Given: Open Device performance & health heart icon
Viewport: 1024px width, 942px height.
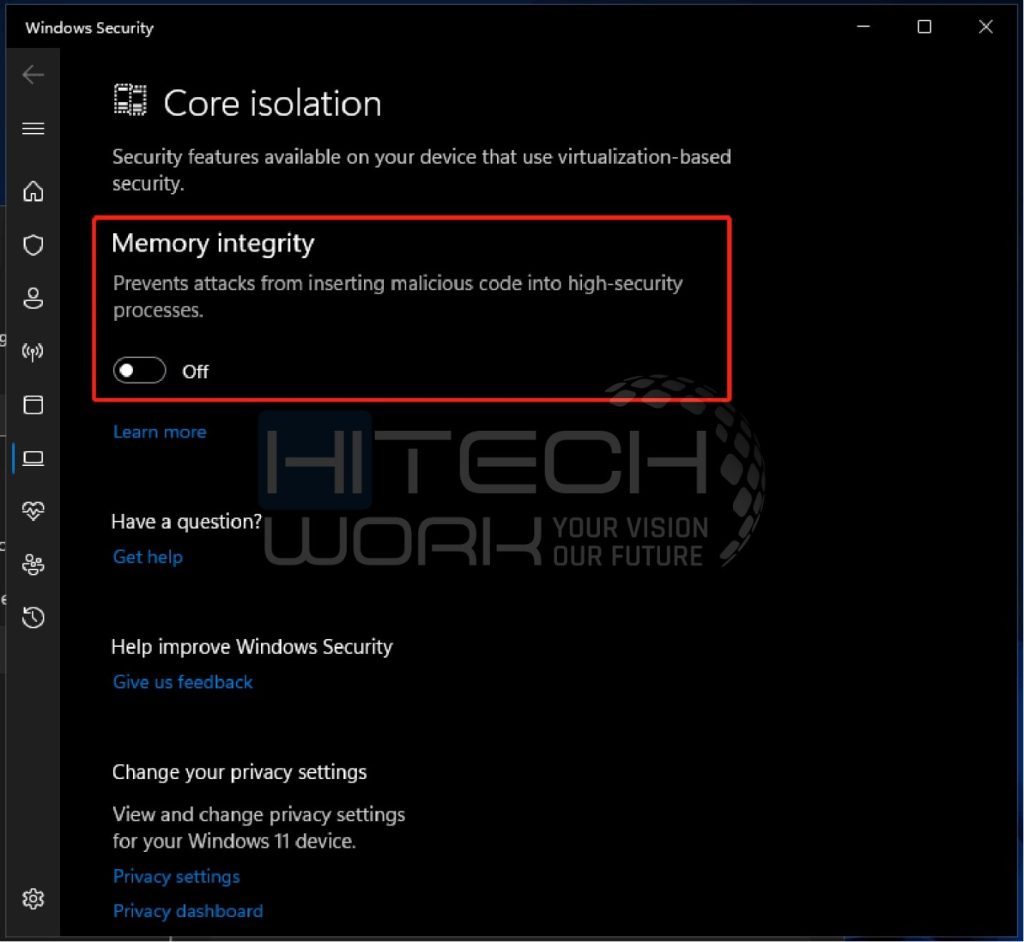Looking at the screenshot, I should coord(33,511).
